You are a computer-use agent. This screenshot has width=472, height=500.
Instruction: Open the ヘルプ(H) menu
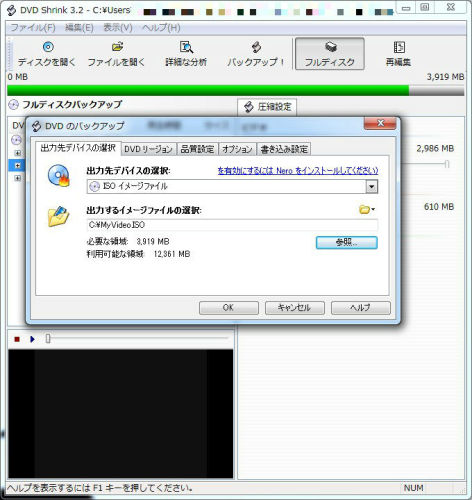coord(161,28)
